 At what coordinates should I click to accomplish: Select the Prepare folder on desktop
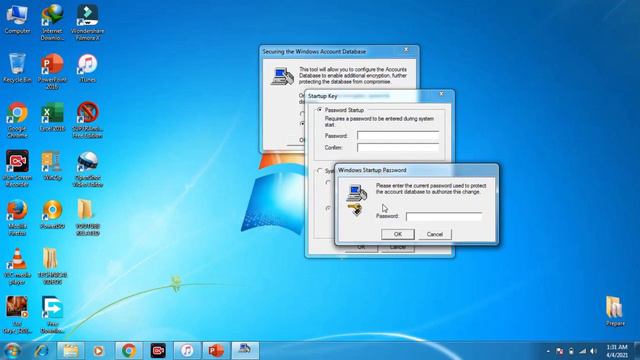click(615, 311)
